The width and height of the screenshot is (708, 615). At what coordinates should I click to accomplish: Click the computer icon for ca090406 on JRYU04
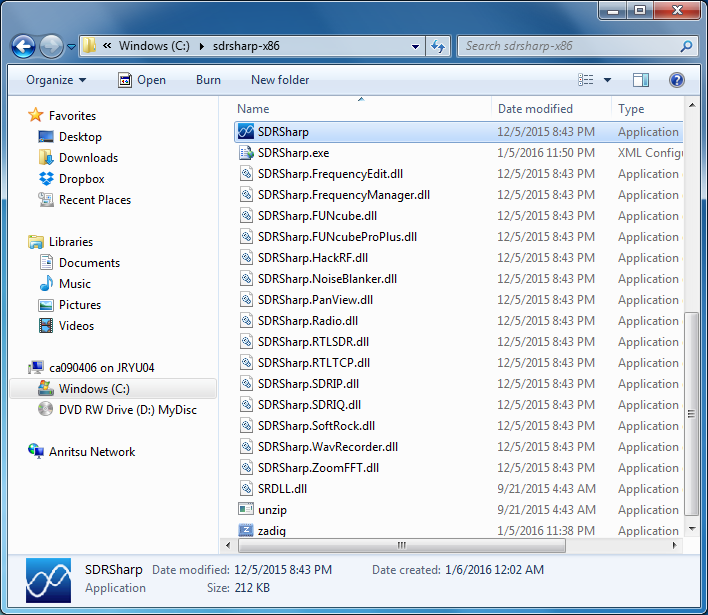click(36, 367)
